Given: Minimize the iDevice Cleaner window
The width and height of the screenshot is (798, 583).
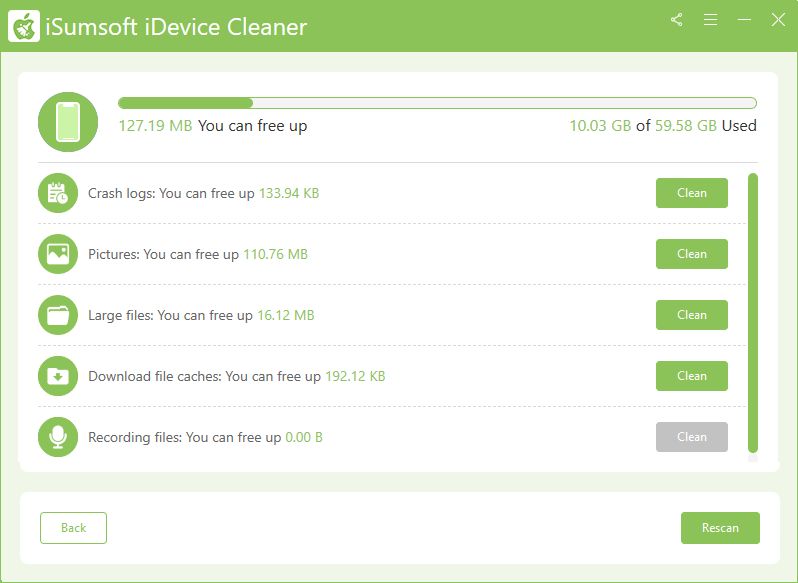Looking at the screenshot, I should [x=745, y=20].
